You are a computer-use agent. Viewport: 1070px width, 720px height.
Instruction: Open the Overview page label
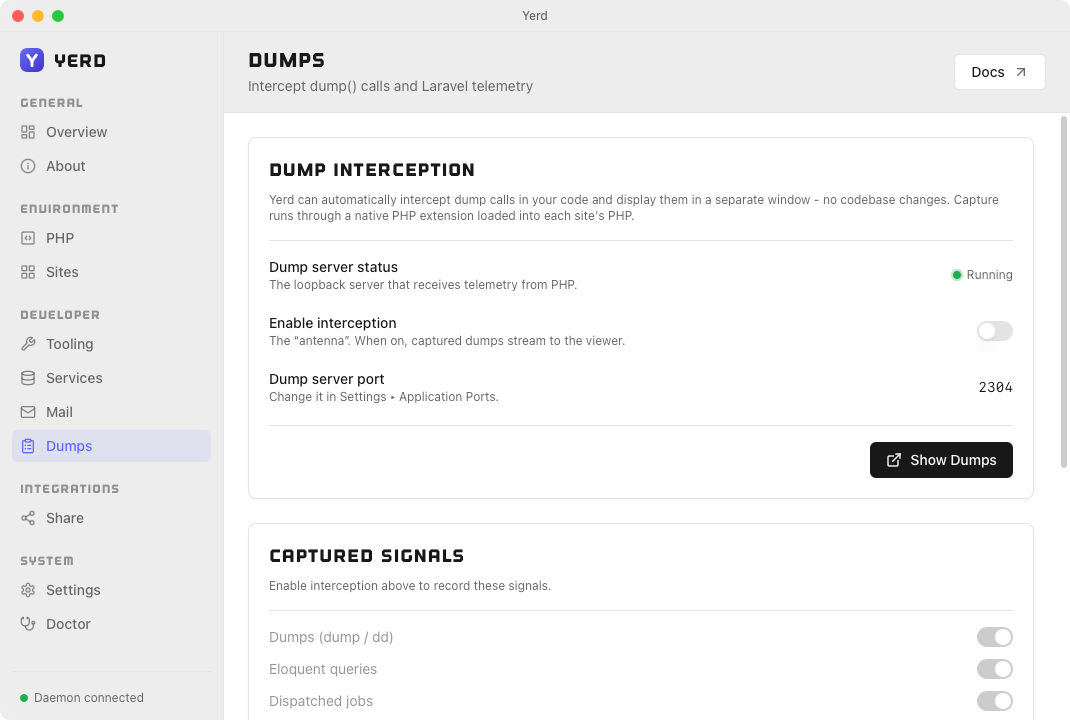click(x=76, y=132)
